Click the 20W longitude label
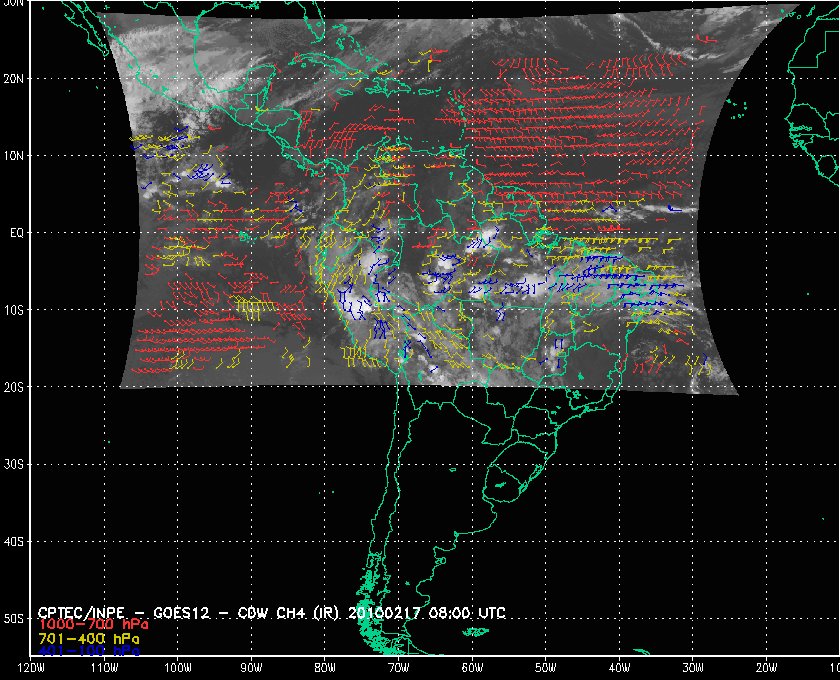This screenshot has width=840, height=680. coord(767,668)
